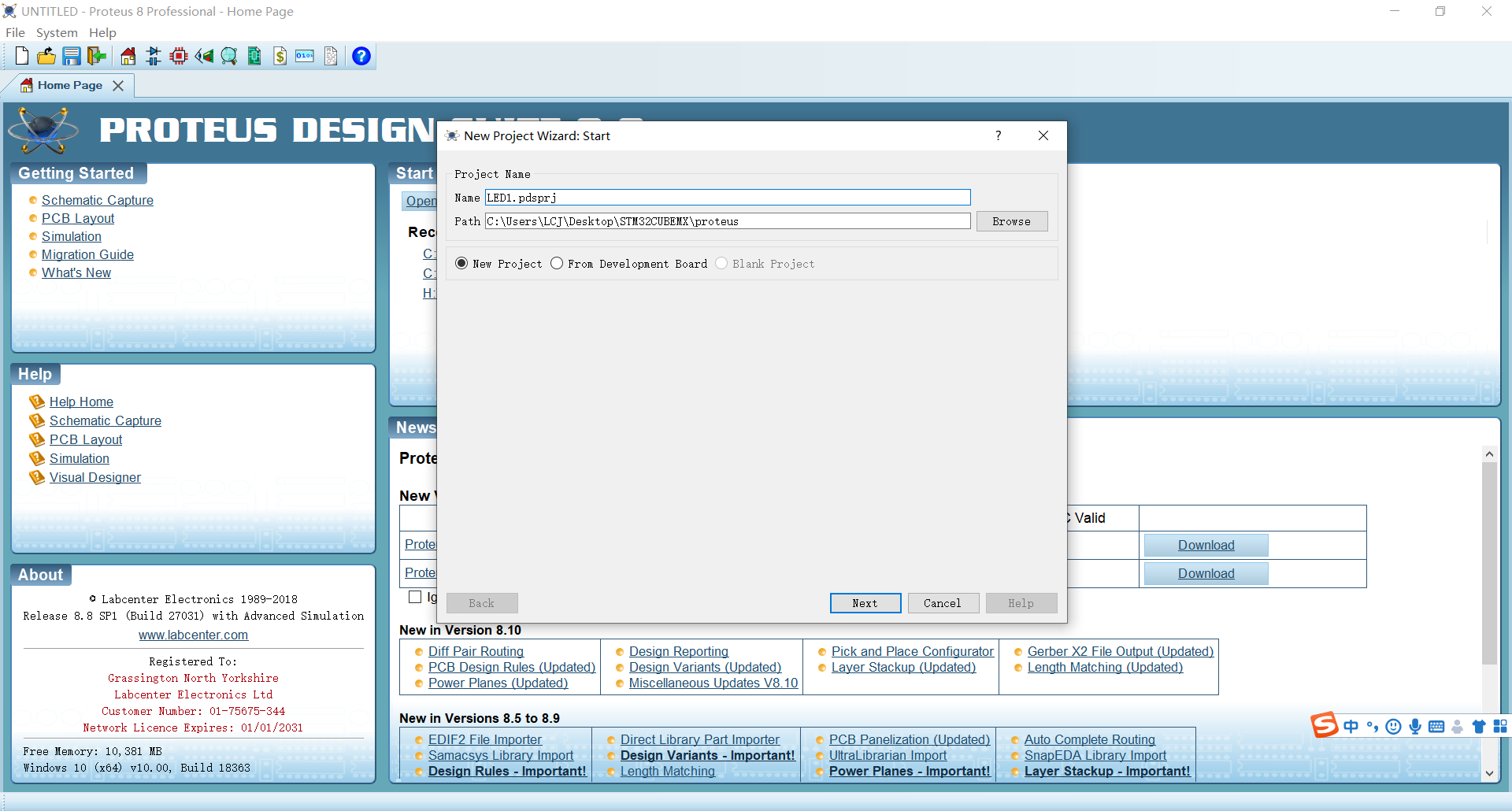Open Schematic Capture from the toolbar
1512x811 pixels.
point(154,56)
